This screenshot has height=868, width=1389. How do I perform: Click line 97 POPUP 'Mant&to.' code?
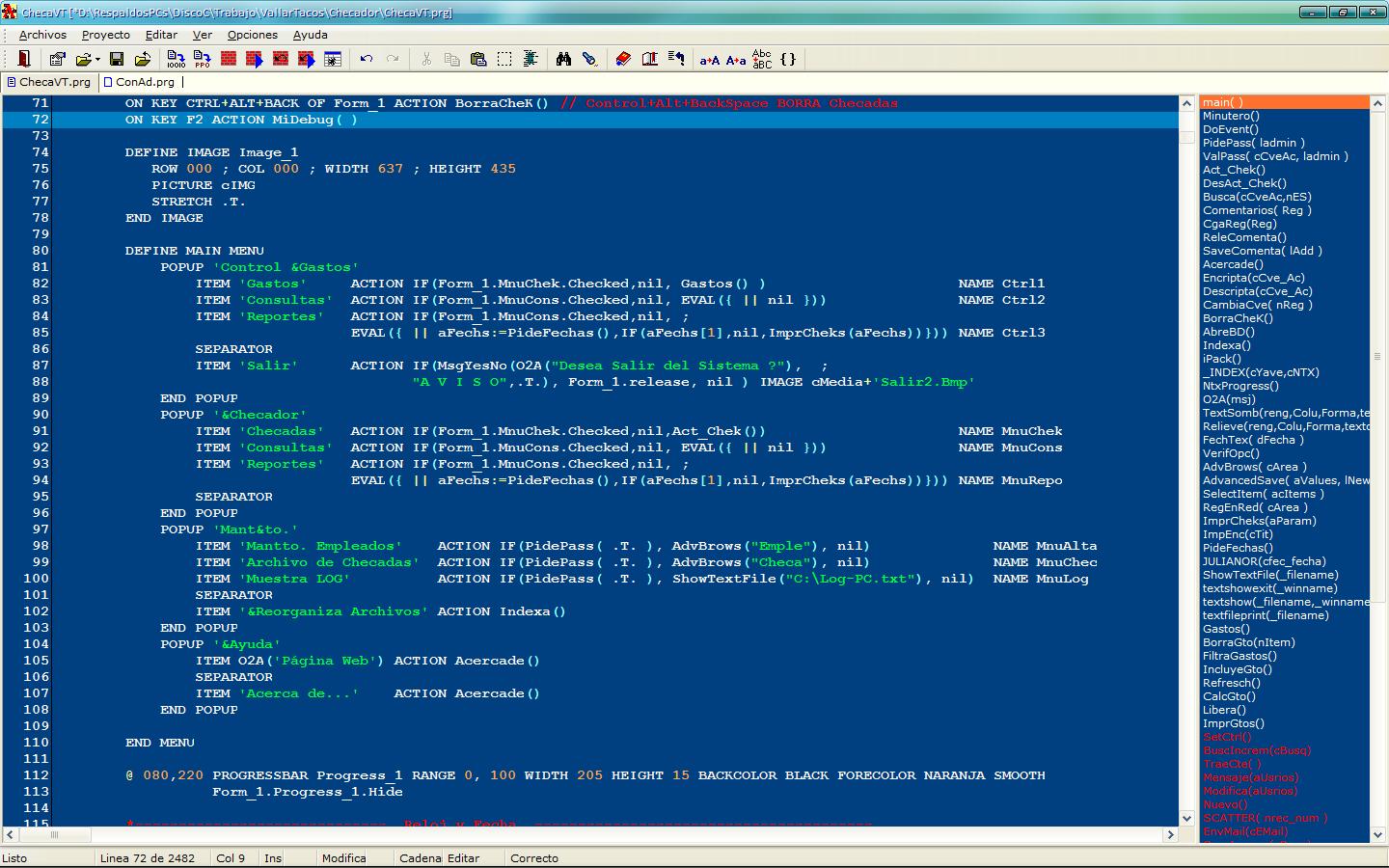230,529
